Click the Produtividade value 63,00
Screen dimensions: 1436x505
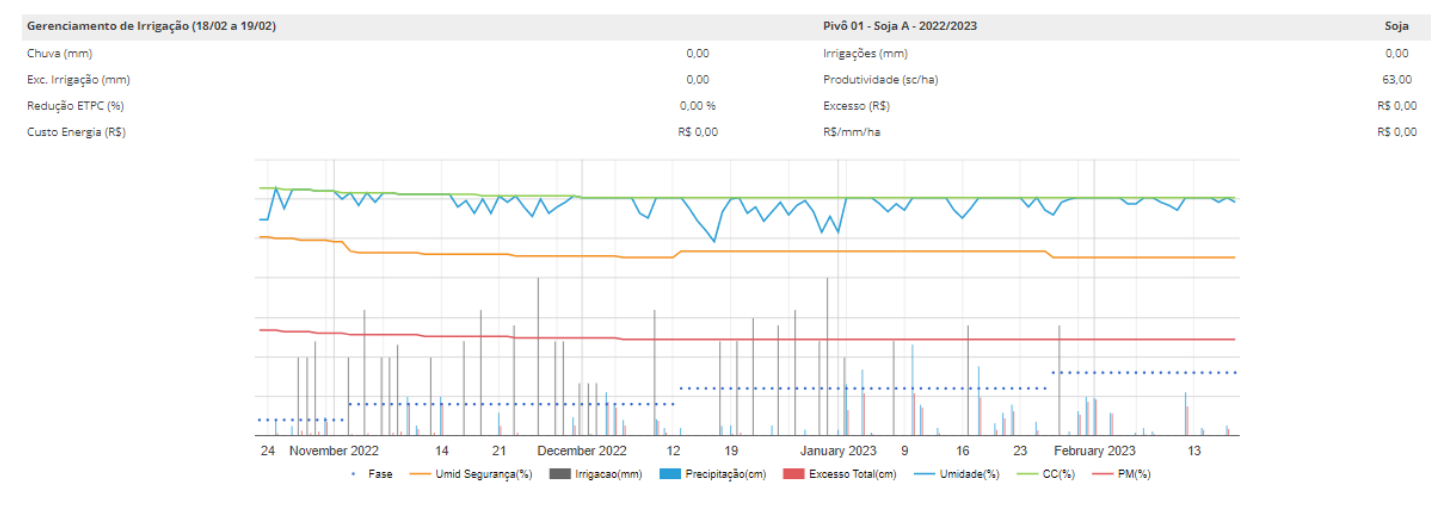click(x=1397, y=79)
